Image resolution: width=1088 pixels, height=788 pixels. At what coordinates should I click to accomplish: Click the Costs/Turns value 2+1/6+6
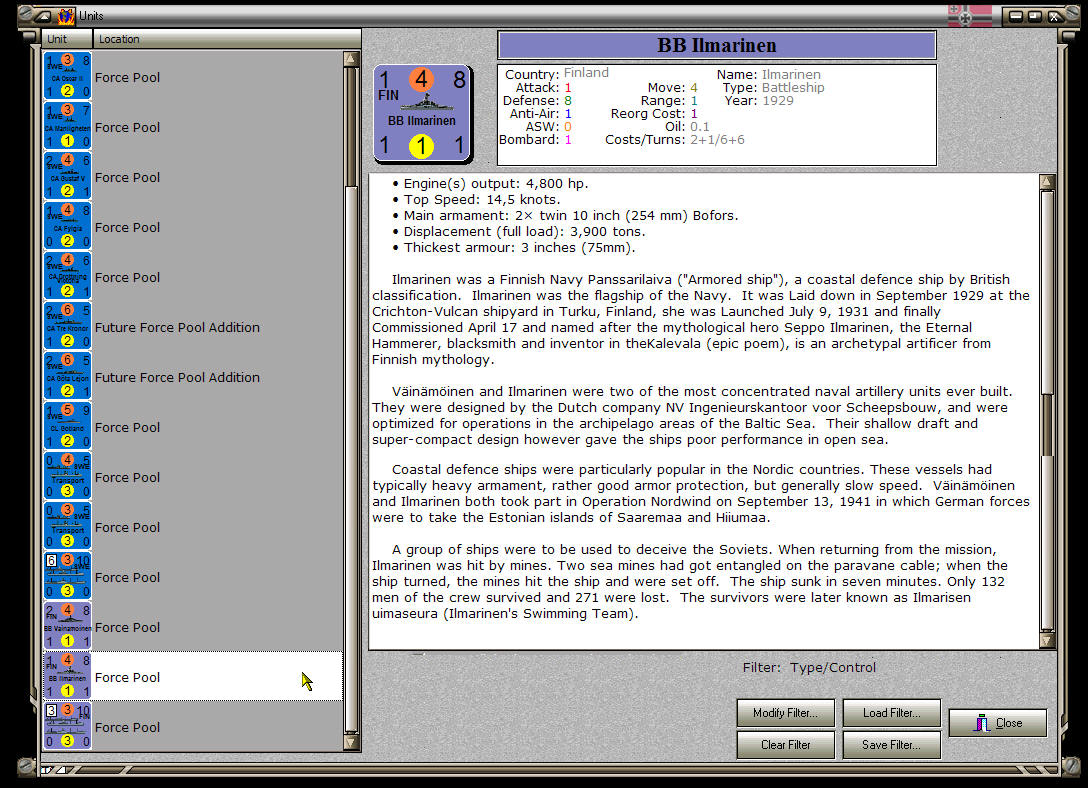[x=717, y=139]
